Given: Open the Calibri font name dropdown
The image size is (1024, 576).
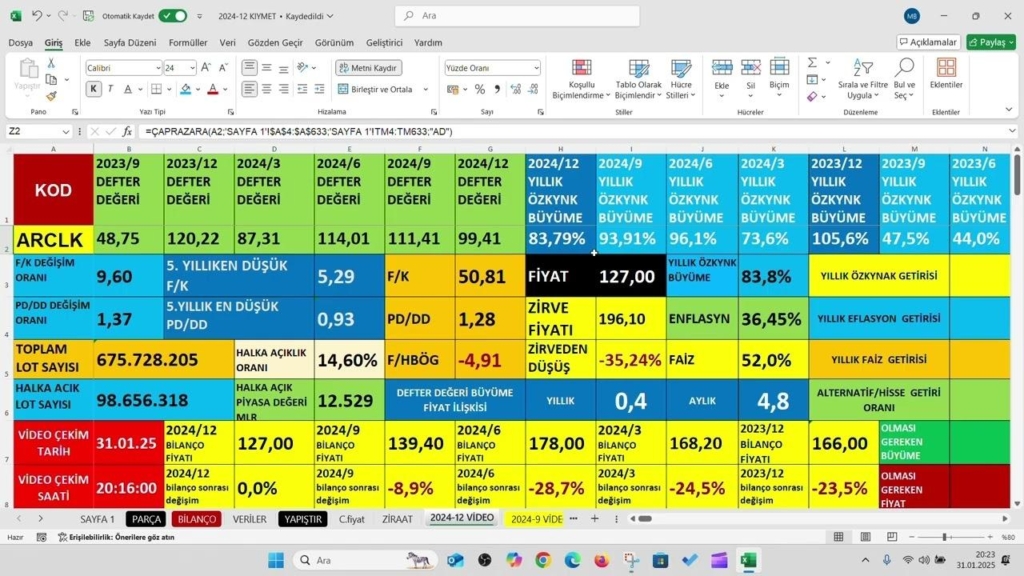Looking at the screenshot, I should tap(157, 68).
